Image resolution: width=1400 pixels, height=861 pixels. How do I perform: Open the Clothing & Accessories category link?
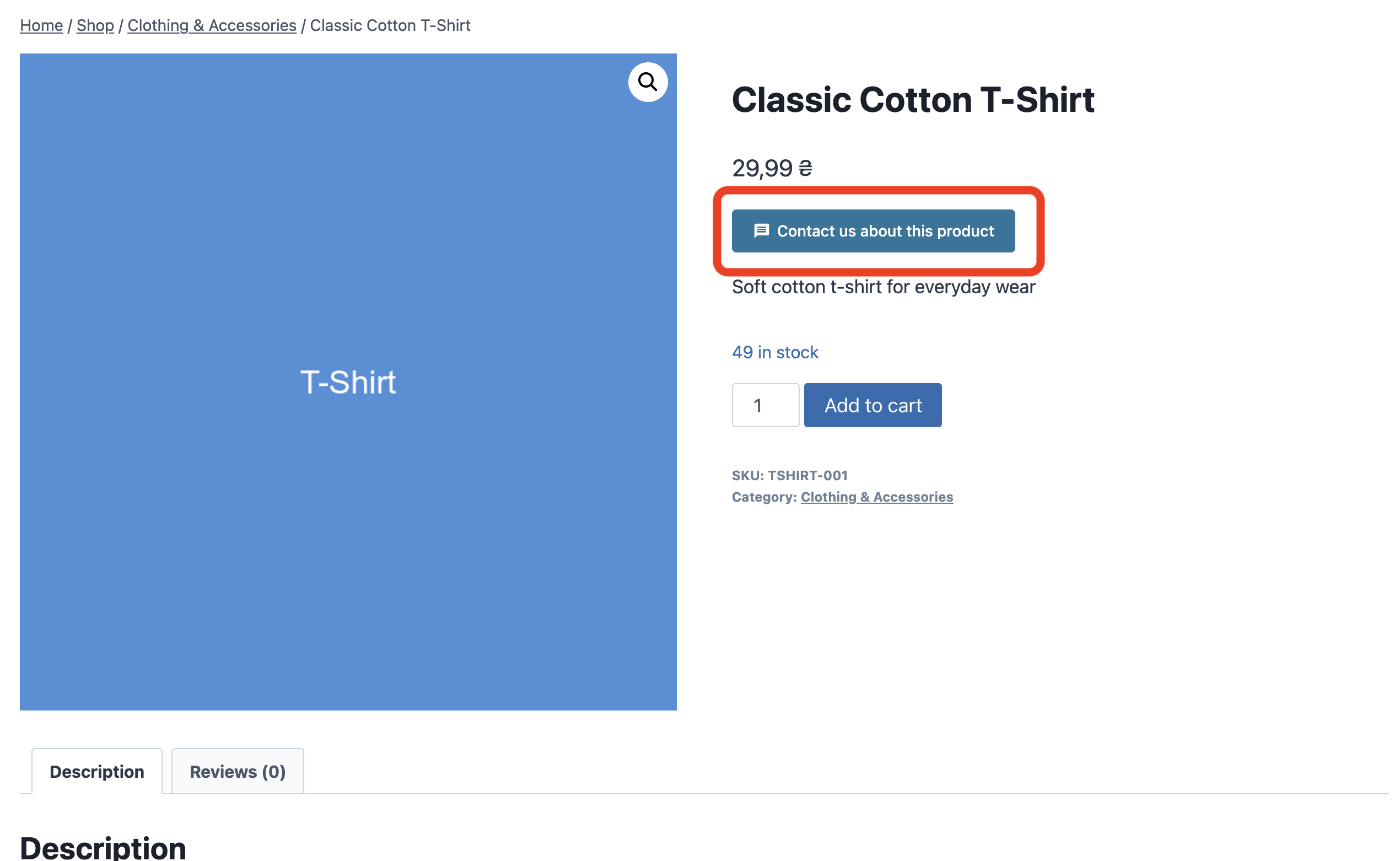coord(876,497)
